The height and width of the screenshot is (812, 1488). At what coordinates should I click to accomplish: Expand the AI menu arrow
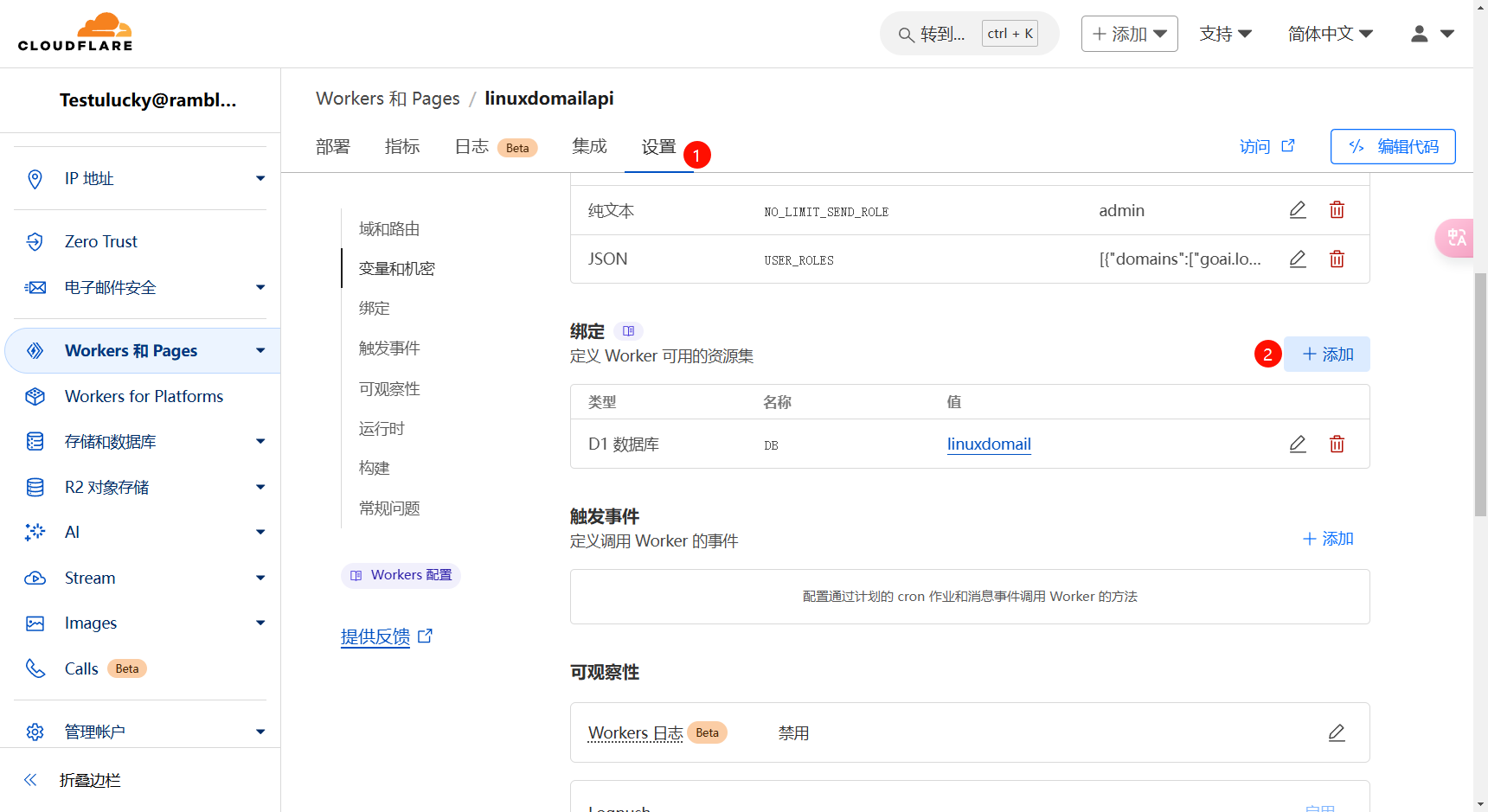click(x=260, y=533)
